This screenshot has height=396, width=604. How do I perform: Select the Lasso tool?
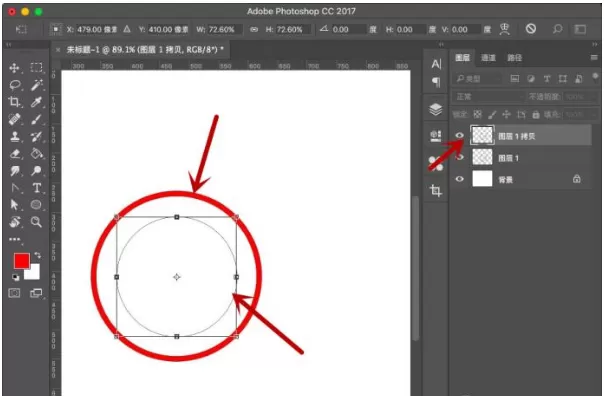pyautogui.click(x=15, y=84)
